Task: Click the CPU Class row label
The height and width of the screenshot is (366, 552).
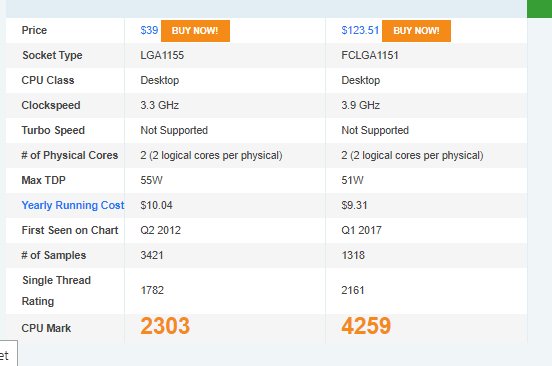Action: (x=48, y=80)
